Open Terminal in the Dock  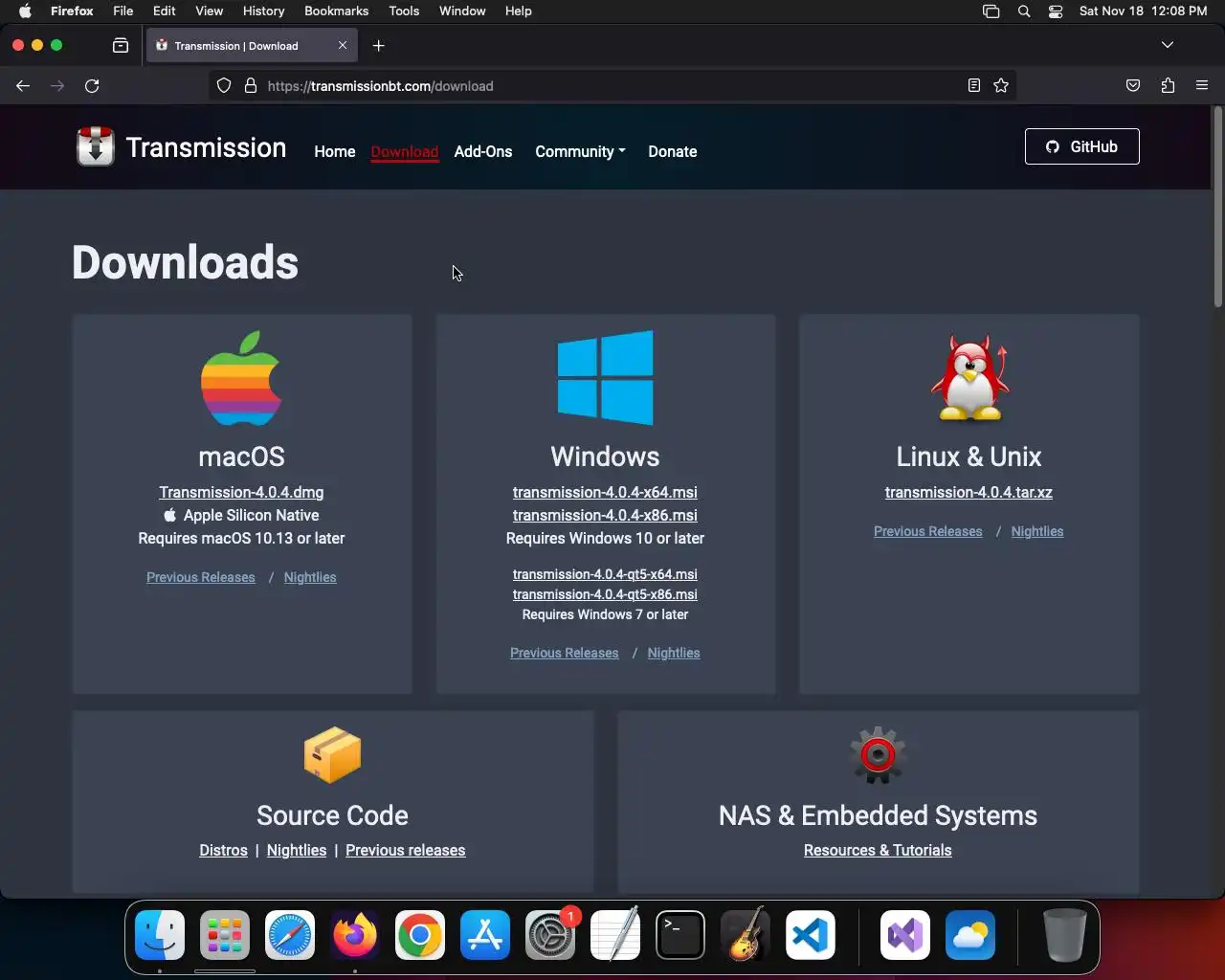pyautogui.click(x=680, y=935)
